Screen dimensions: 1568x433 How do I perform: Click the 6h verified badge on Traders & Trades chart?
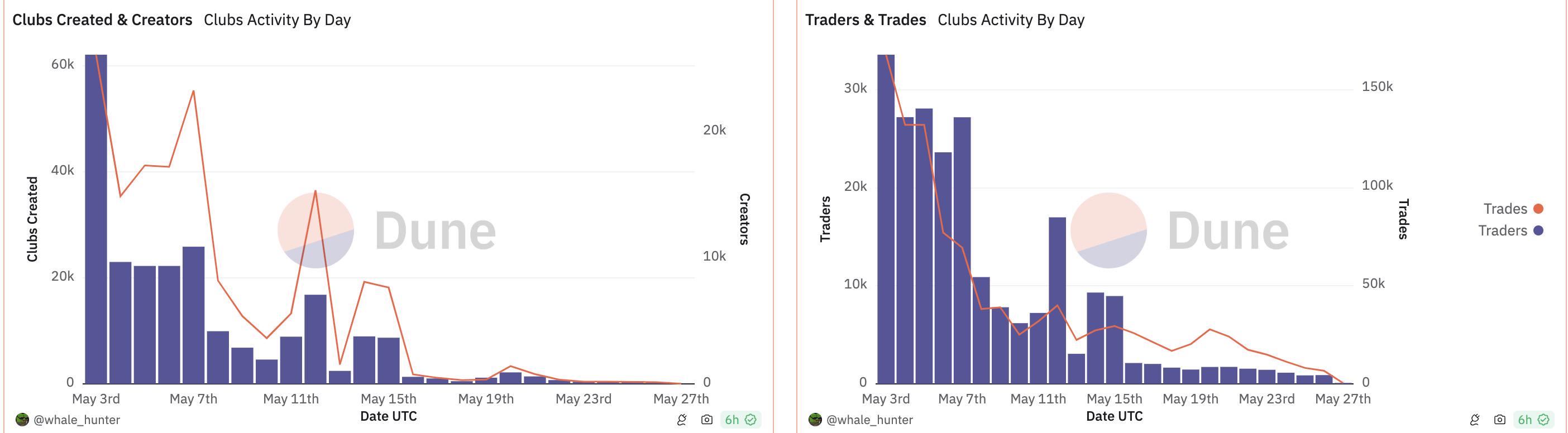1533,420
